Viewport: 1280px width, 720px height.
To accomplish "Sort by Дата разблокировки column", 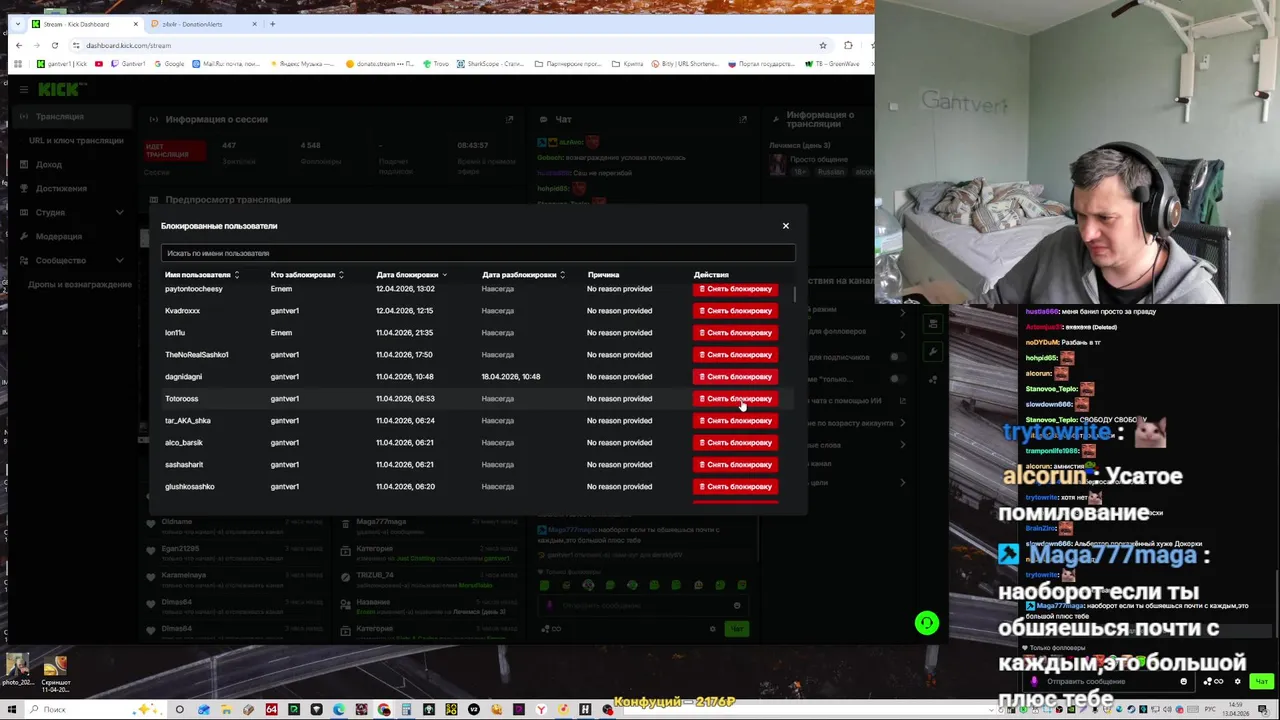I will pyautogui.click(x=523, y=275).
